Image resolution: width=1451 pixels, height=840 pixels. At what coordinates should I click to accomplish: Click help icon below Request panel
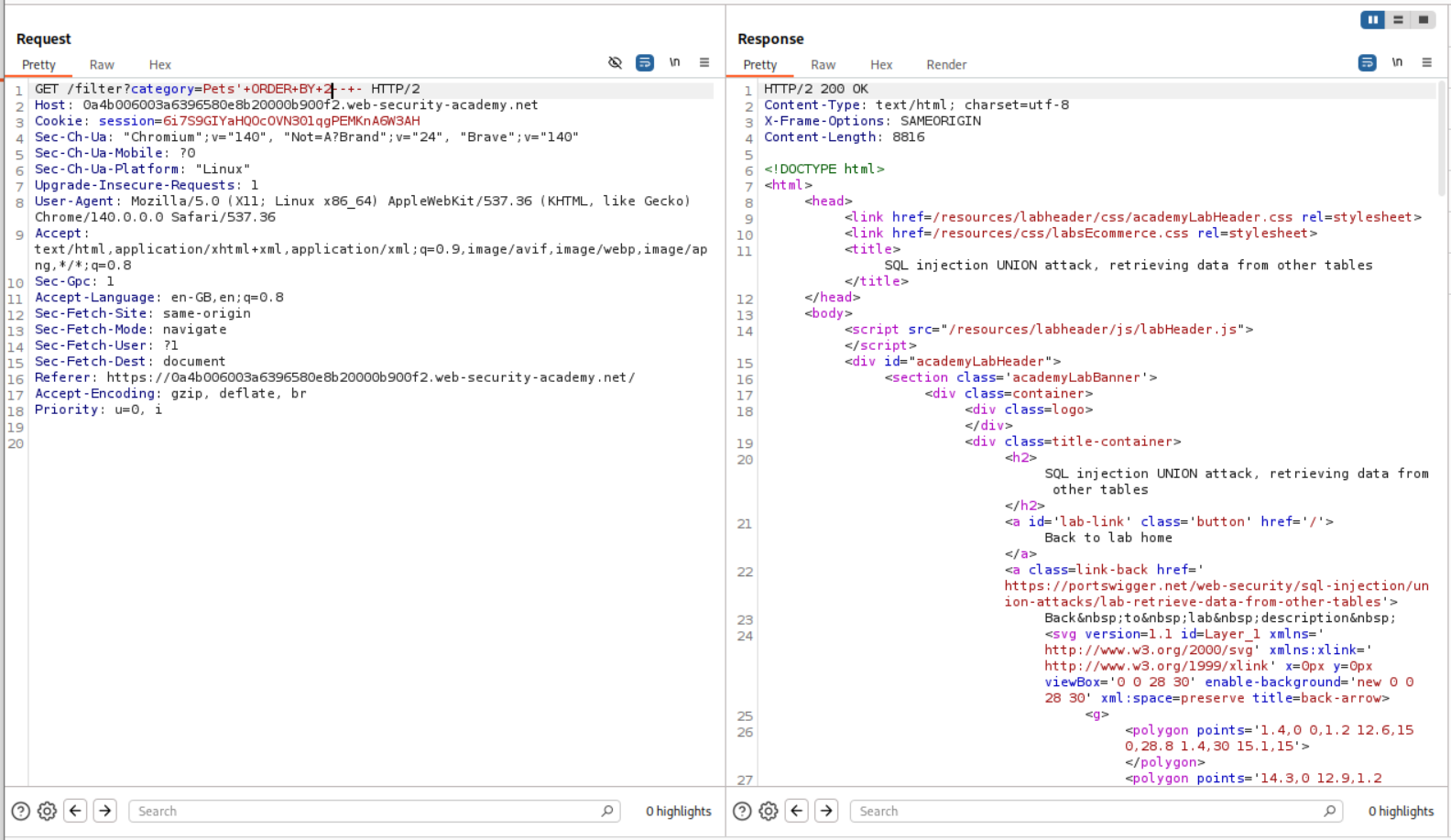(20, 811)
